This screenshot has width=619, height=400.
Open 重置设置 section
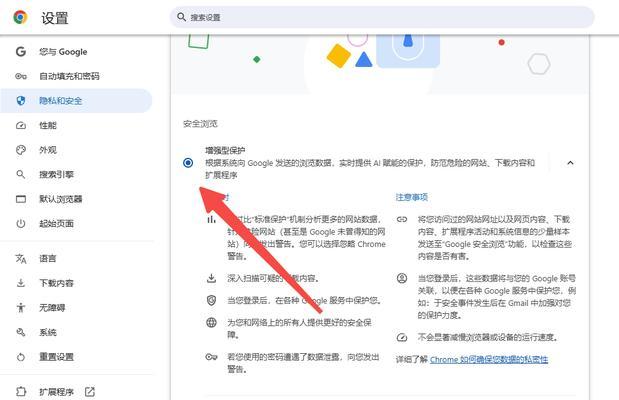(56, 357)
